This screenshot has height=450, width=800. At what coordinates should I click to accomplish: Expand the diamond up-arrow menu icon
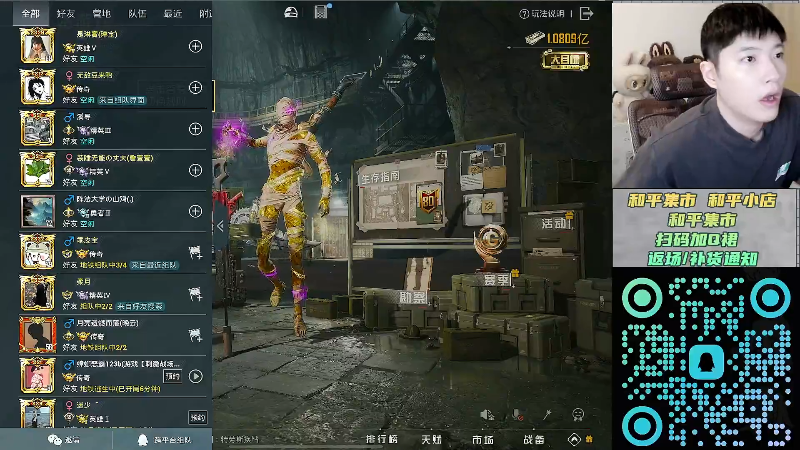pyautogui.click(x=574, y=439)
